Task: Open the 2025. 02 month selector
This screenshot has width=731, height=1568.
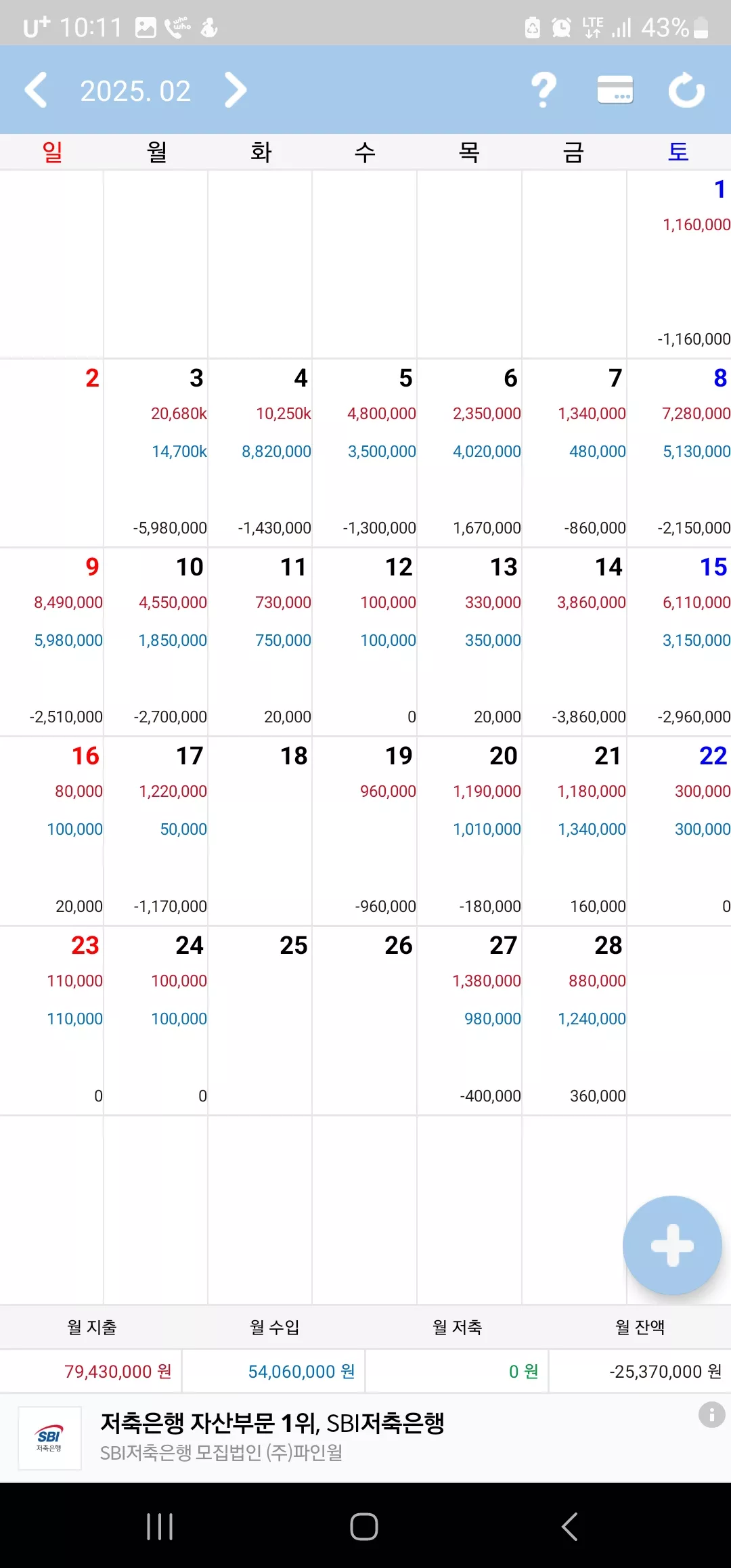Action: point(135,91)
